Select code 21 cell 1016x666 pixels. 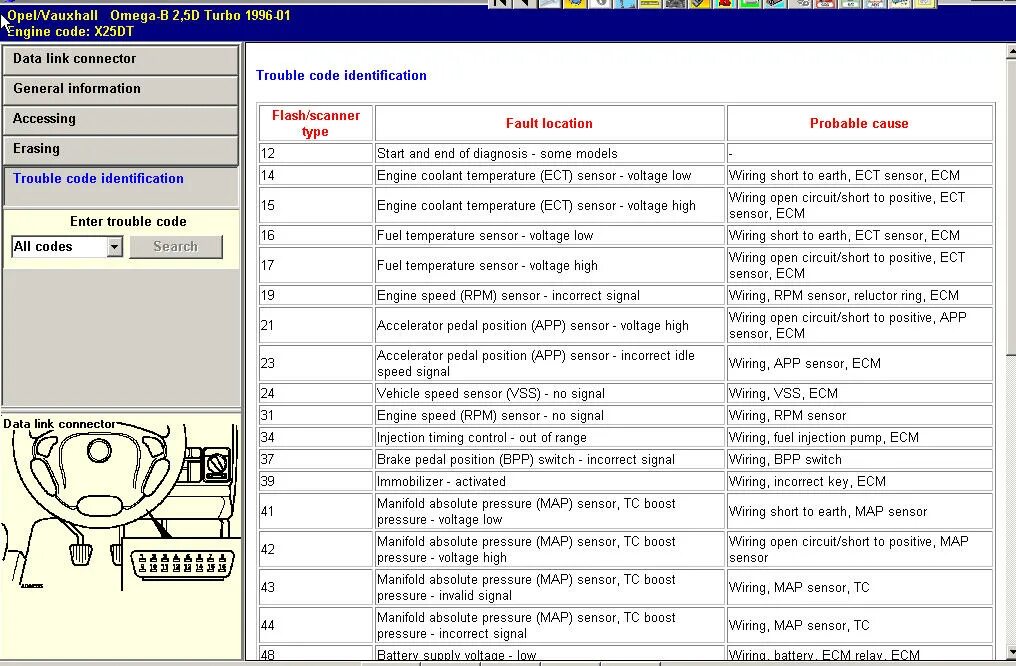click(x=316, y=325)
